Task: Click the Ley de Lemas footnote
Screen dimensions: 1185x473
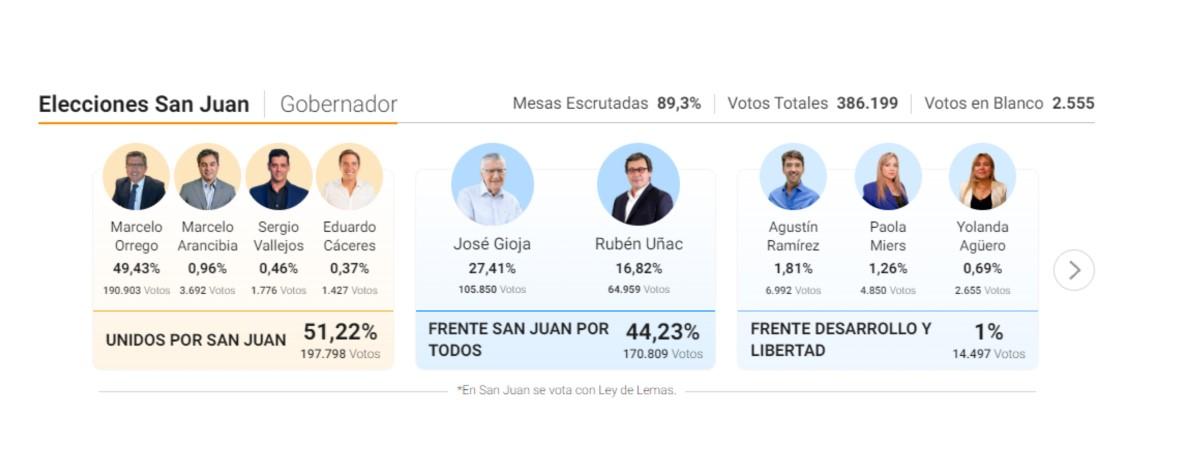Action: point(567,390)
